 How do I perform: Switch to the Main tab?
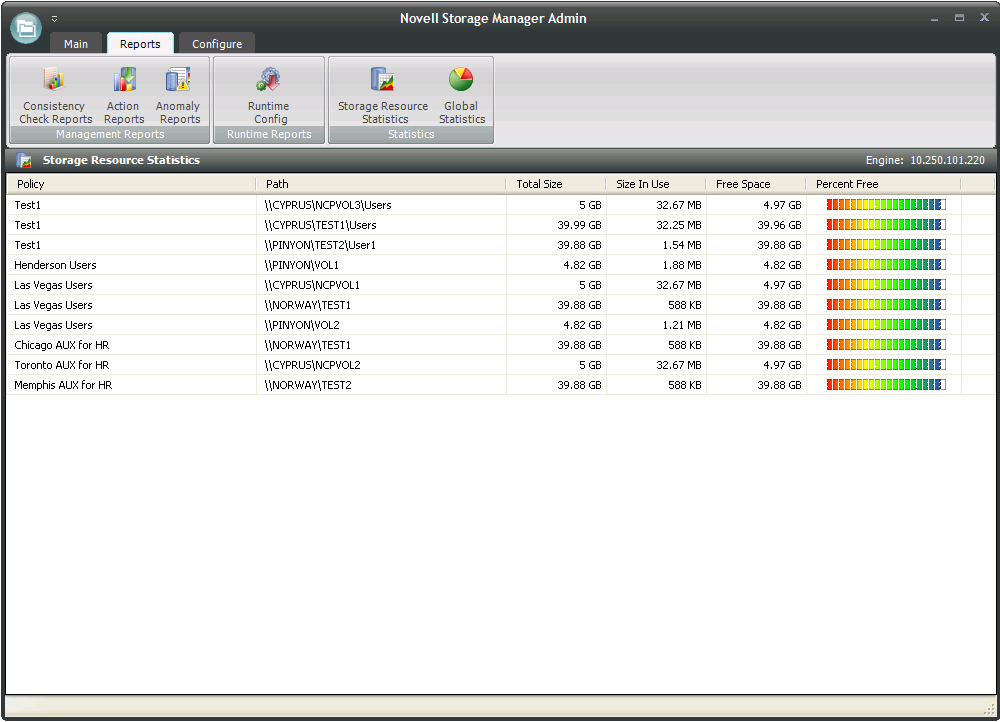(x=76, y=43)
